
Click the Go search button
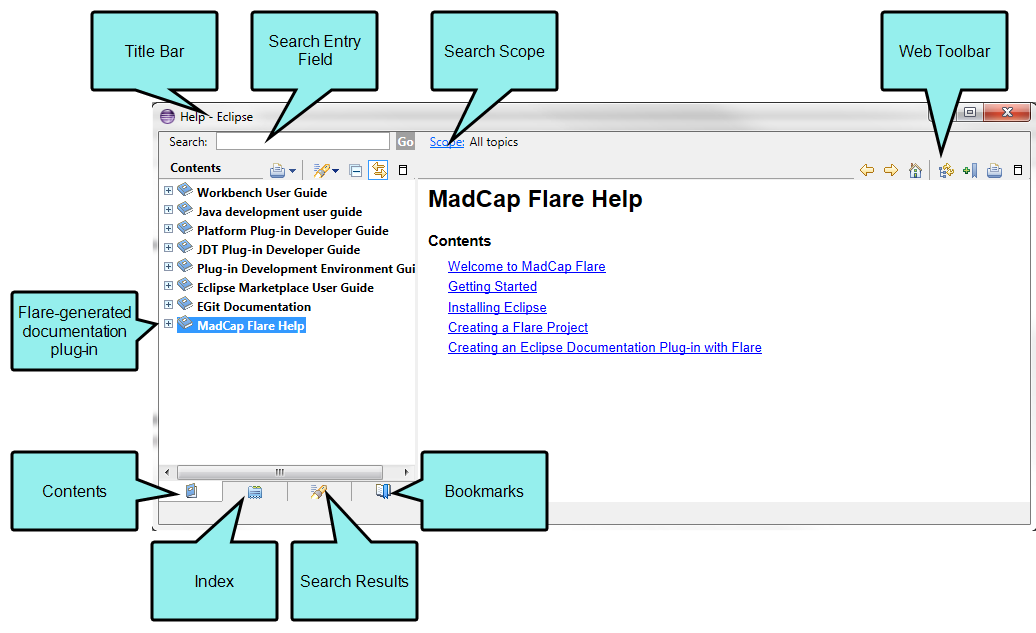pyautogui.click(x=406, y=142)
